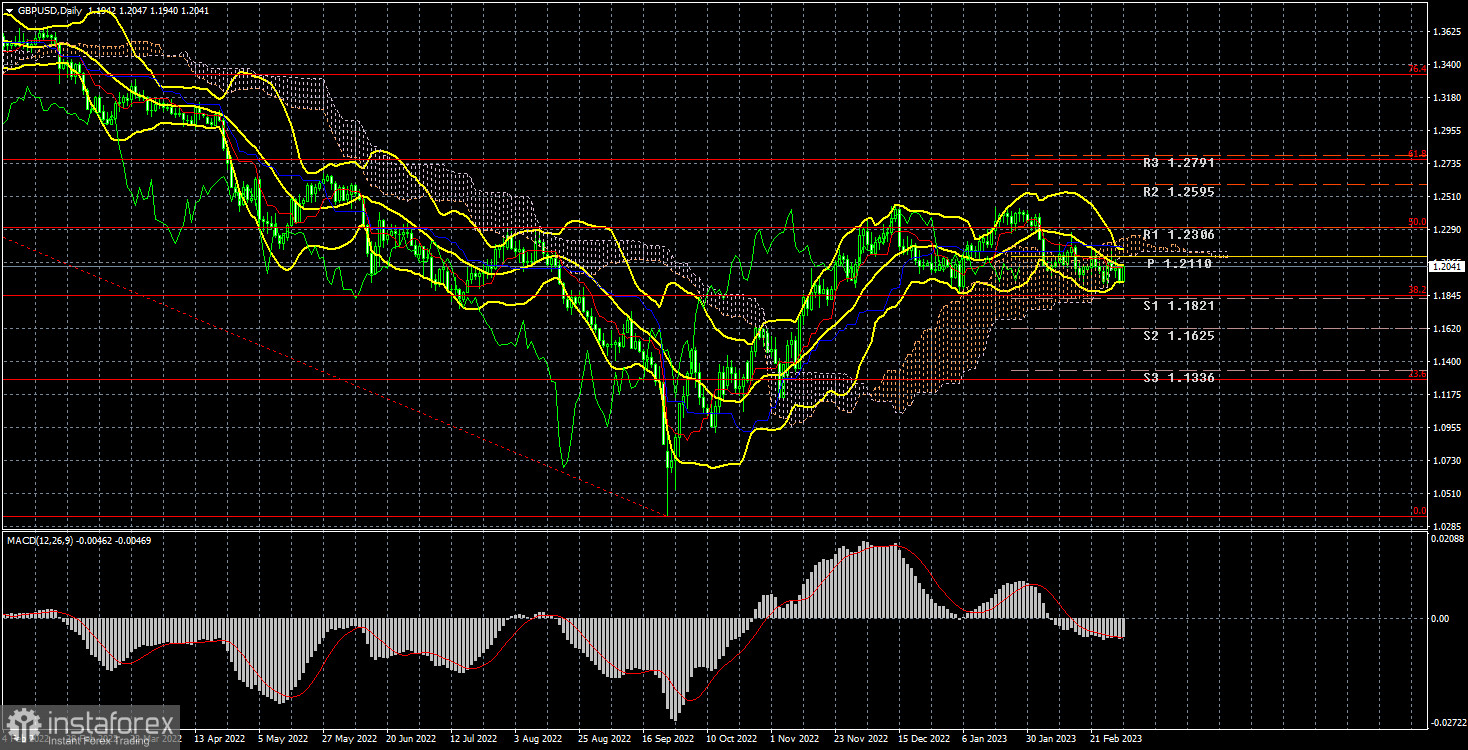
Task: Click the 23 Nov 2022 date label
Action: pos(862,740)
